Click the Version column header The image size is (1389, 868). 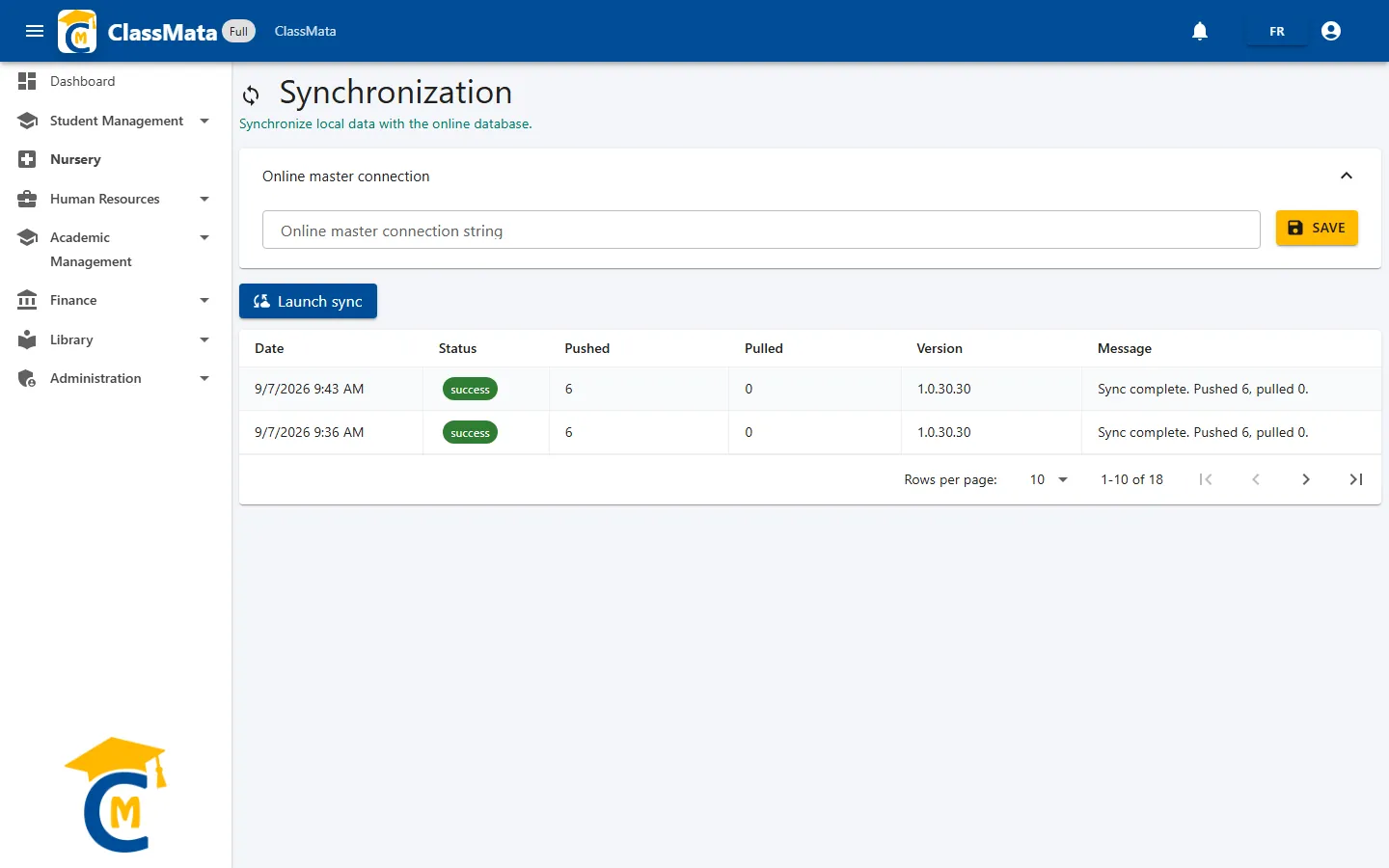940,348
